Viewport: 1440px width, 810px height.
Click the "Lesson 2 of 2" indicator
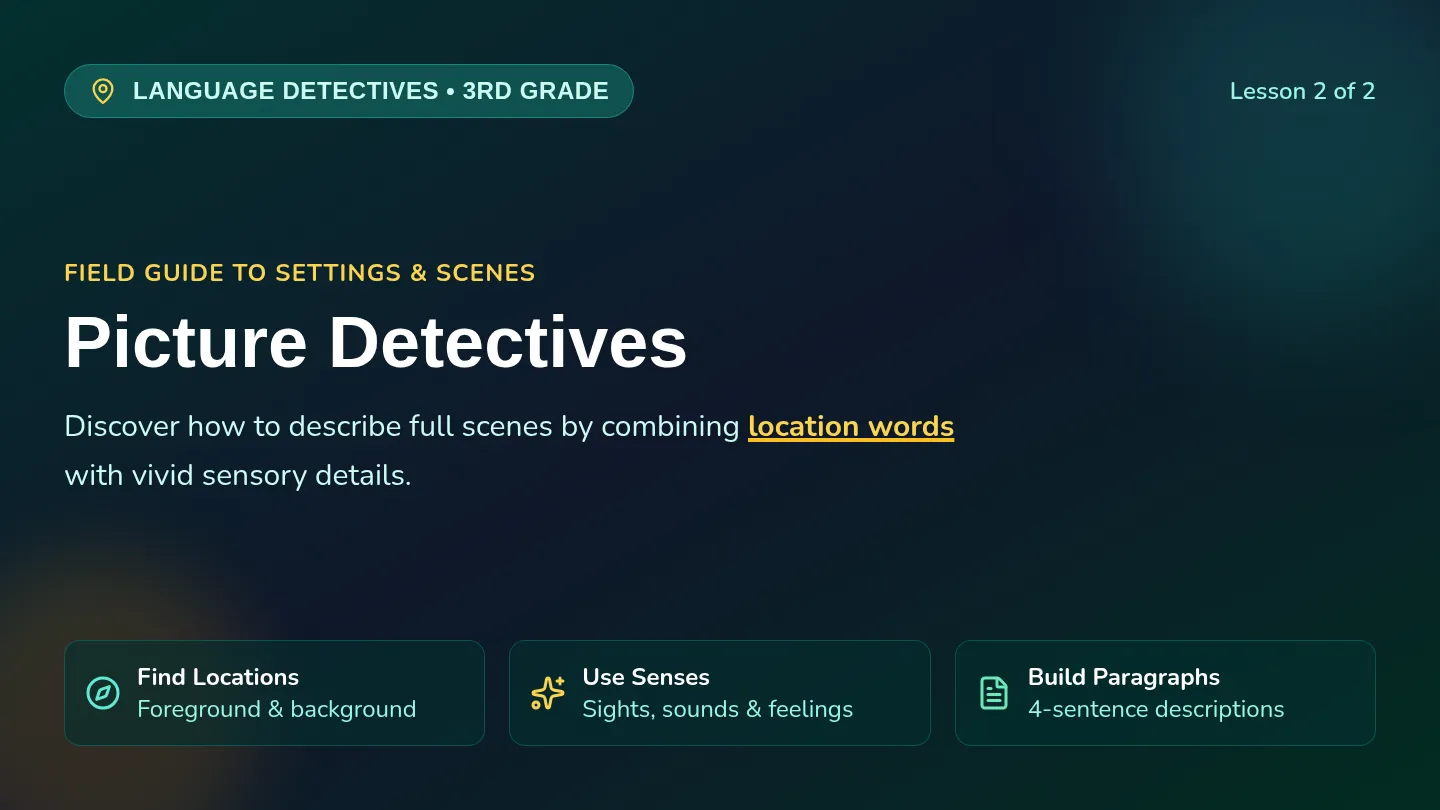[1302, 91]
